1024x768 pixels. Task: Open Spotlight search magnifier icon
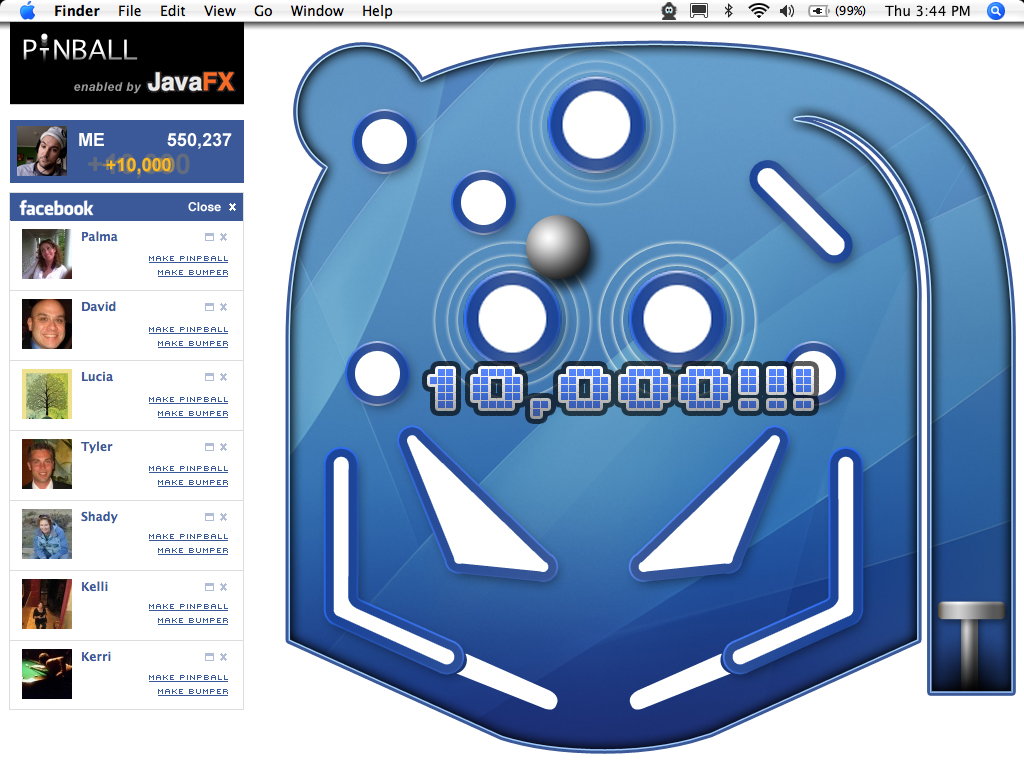995,11
